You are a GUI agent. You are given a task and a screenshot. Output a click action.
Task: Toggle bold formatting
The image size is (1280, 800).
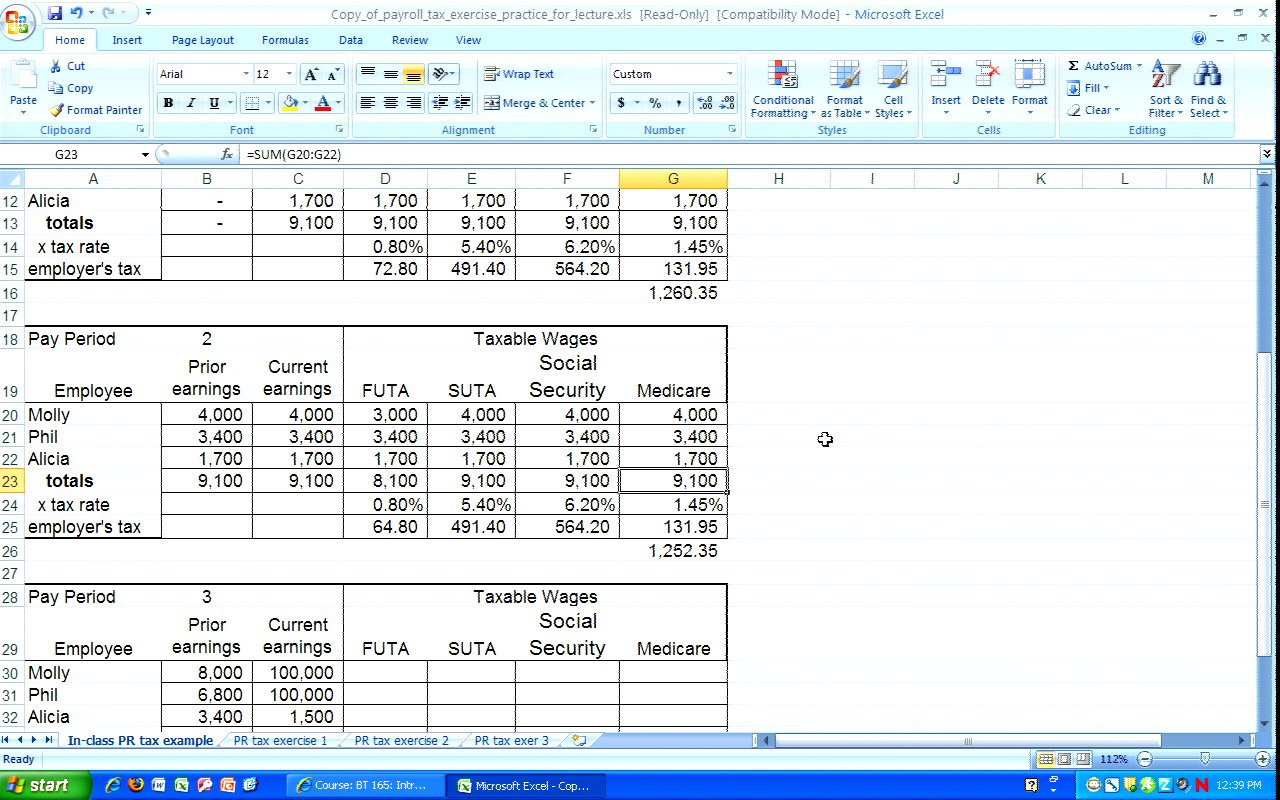168,103
